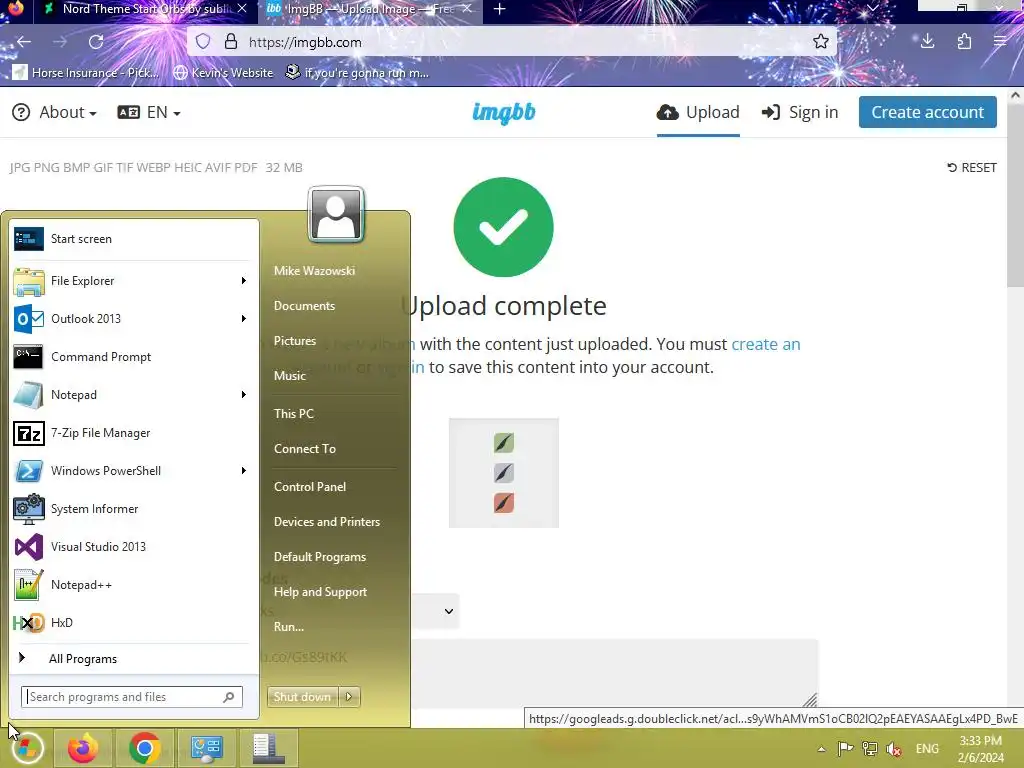Select Connect To
The height and width of the screenshot is (768, 1024).
click(305, 449)
